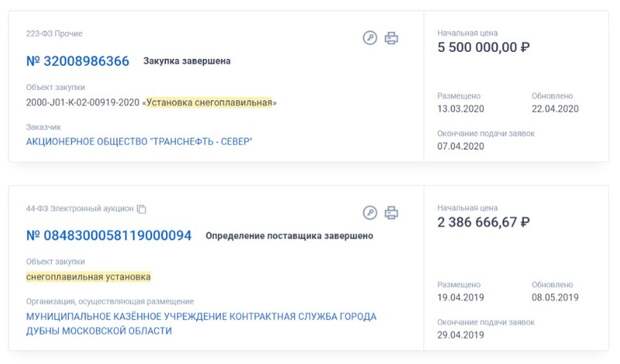Viewport: 620px width, 364px height.
Task: Open purchase number 32008986366 link
Action: (78, 61)
